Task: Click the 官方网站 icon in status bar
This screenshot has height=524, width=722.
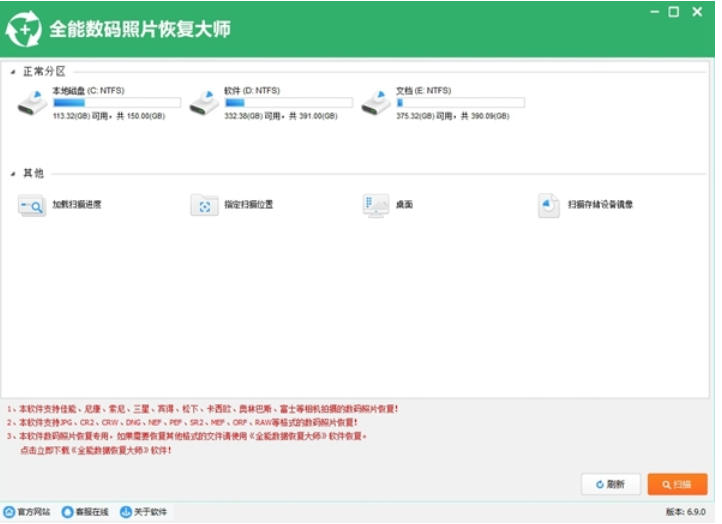Action: (9, 512)
